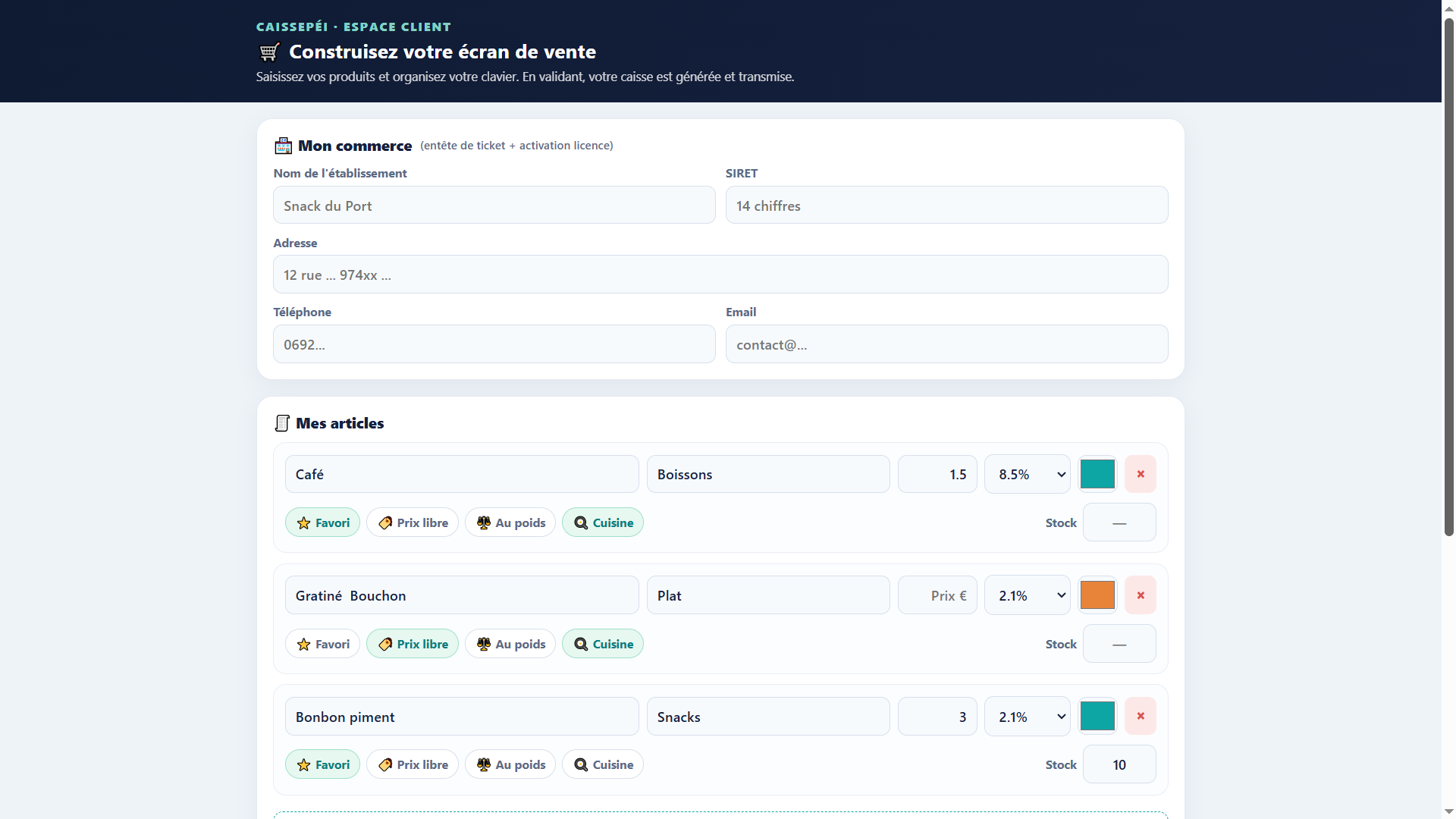Click the scrollbar down arrow
Viewport: 1456px width, 819px height.
[1448, 811]
